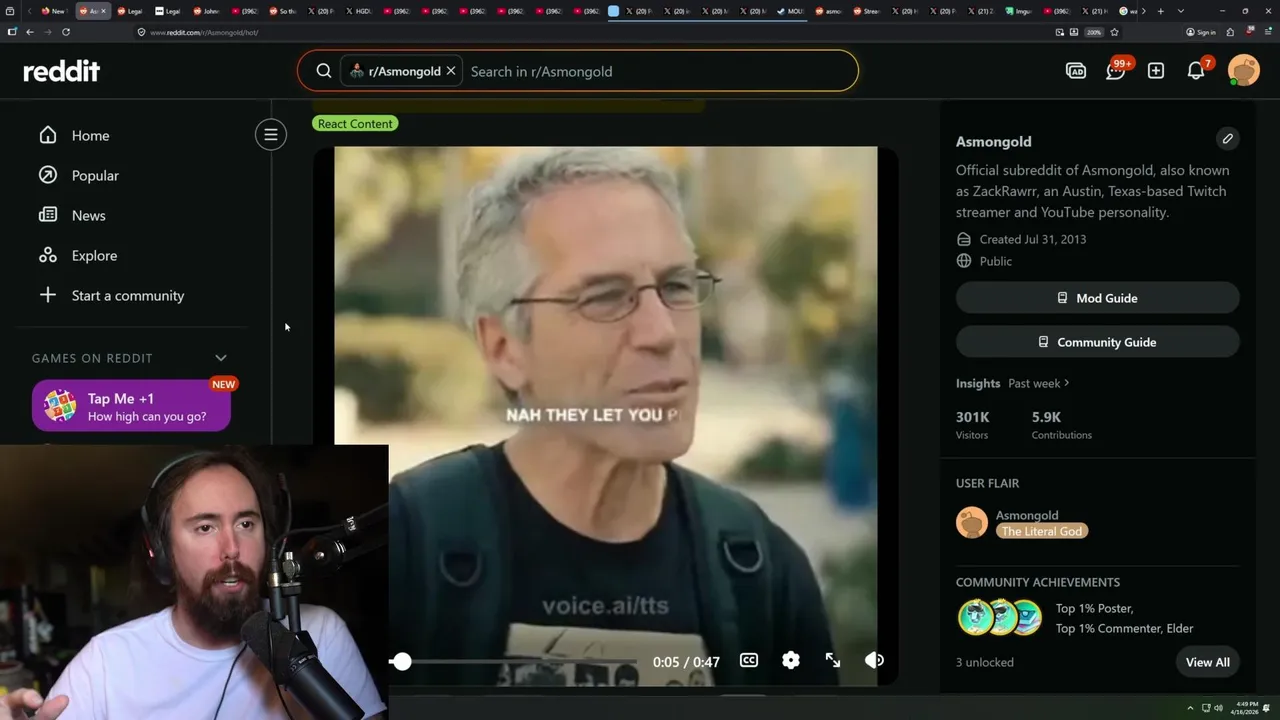The image size is (1280, 720).
Task: Toggle closed captions on the video
Action: click(749, 660)
